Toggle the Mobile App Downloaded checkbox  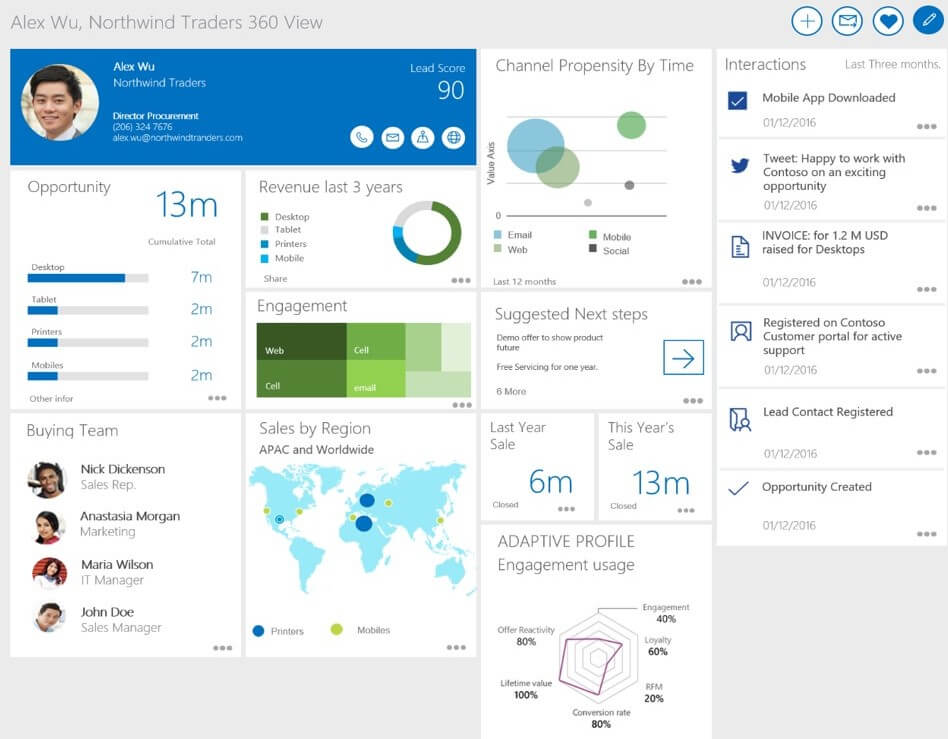click(738, 100)
